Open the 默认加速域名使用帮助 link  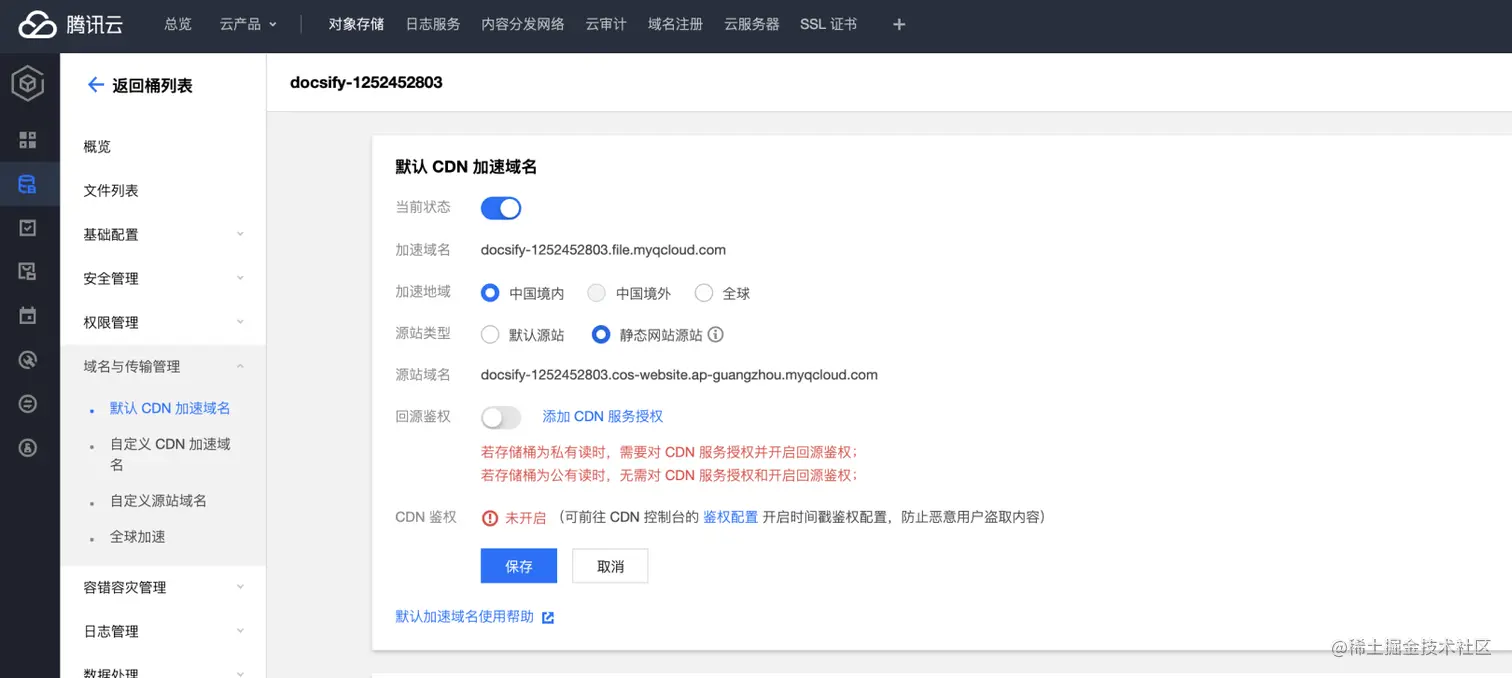[x=465, y=617]
